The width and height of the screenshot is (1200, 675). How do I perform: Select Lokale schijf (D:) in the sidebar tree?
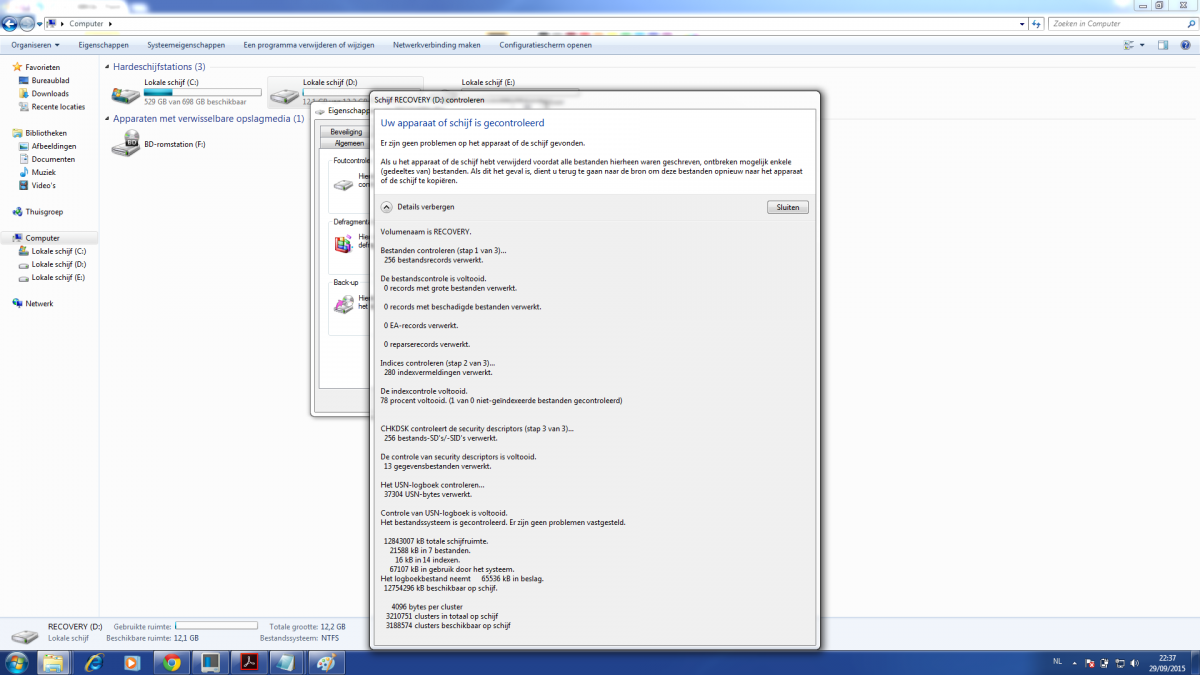point(58,264)
